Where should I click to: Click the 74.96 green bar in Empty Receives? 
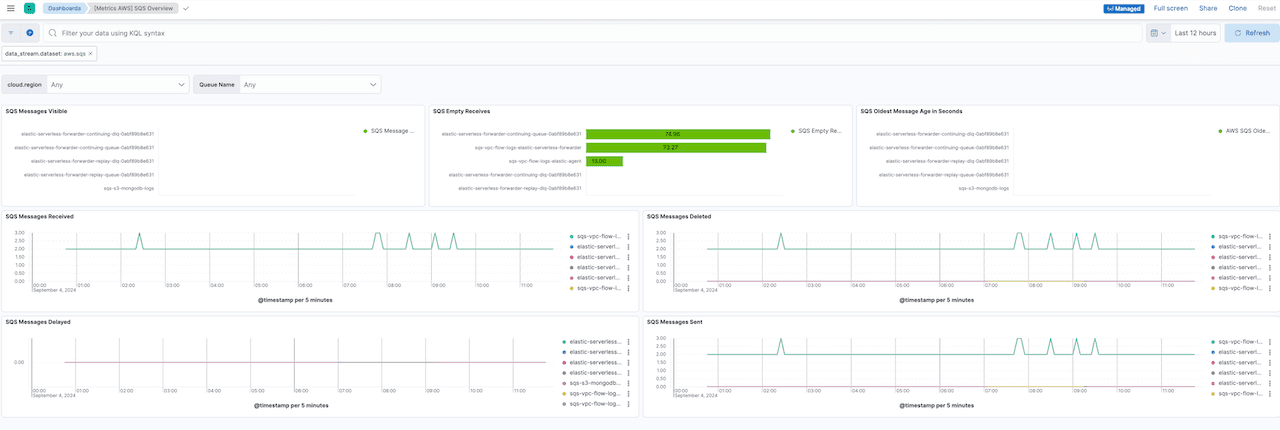point(678,133)
